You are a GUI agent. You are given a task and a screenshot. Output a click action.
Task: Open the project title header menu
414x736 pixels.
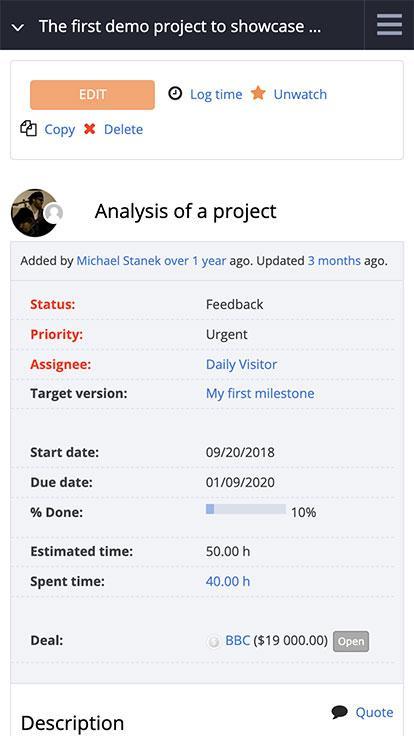[180, 26]
